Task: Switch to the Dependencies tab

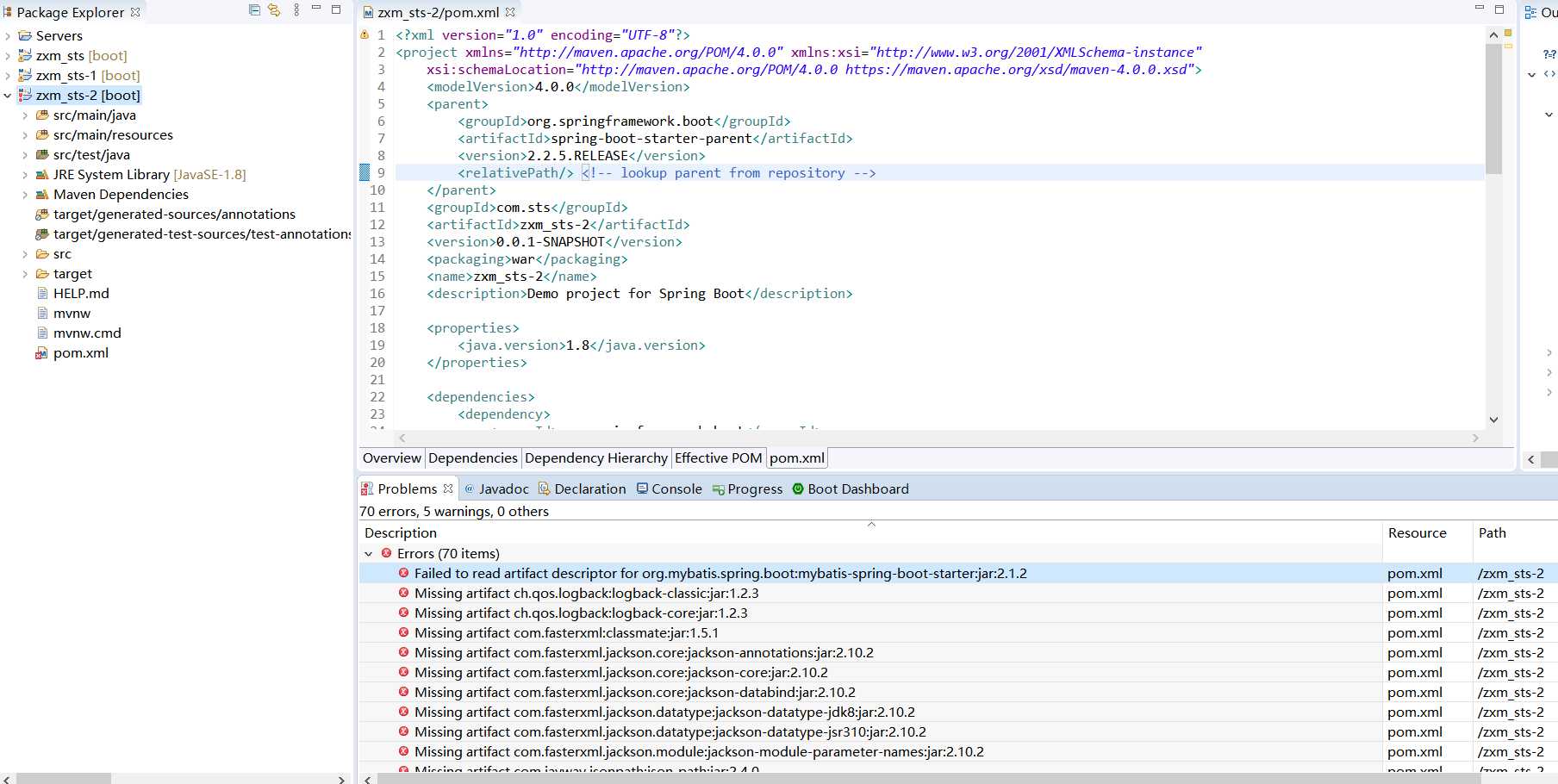Action: 473,458
